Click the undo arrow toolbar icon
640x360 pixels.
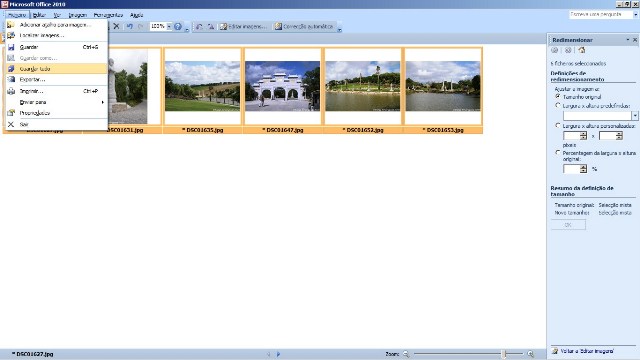pyautogui.click(x=129, y=26)
